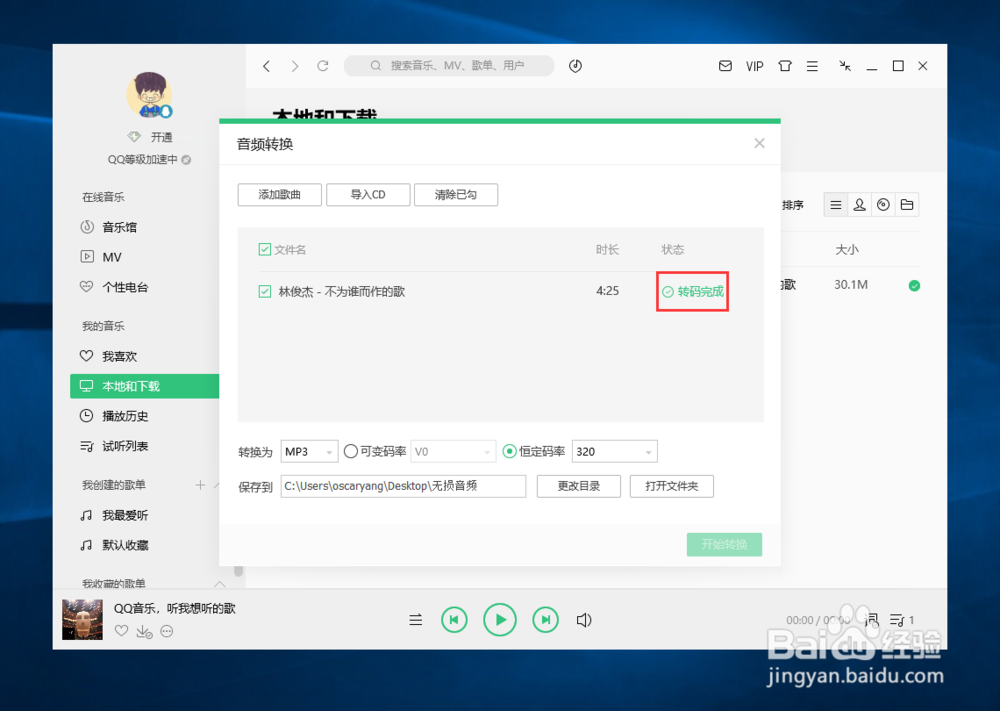Open the skin theme shirt icon
This screenshot has width=1000, height=711.
(x=784, y=66)
